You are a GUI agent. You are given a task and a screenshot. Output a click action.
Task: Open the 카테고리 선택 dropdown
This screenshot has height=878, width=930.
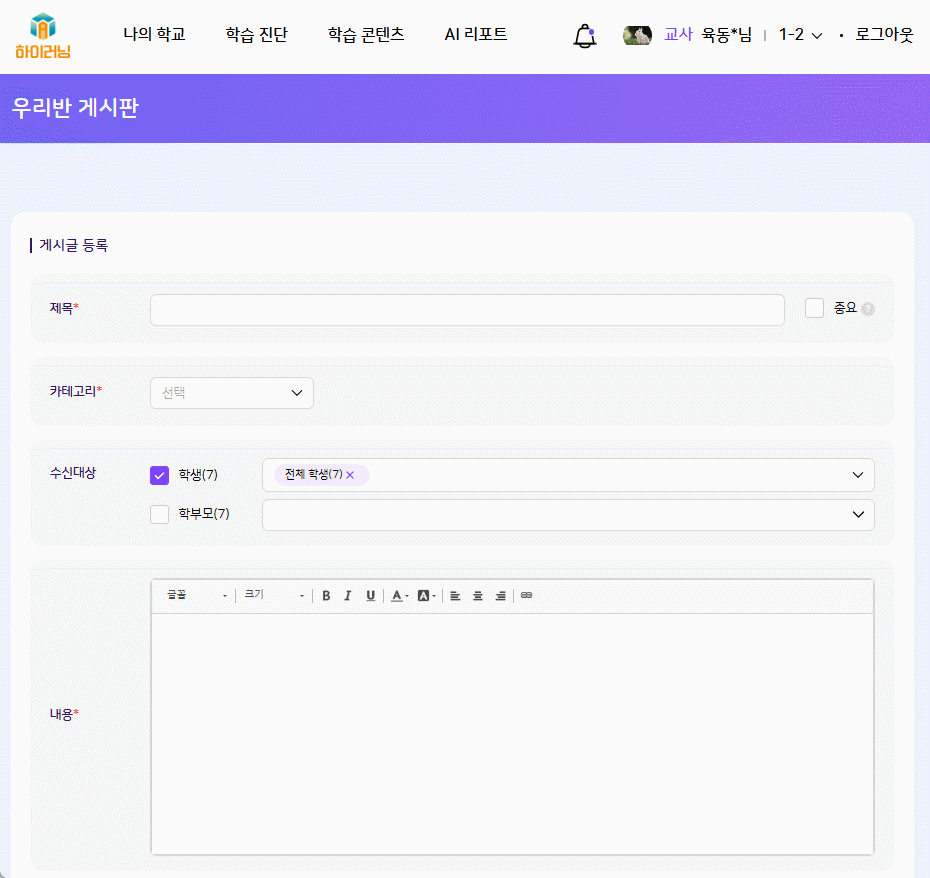click(232, 393)
